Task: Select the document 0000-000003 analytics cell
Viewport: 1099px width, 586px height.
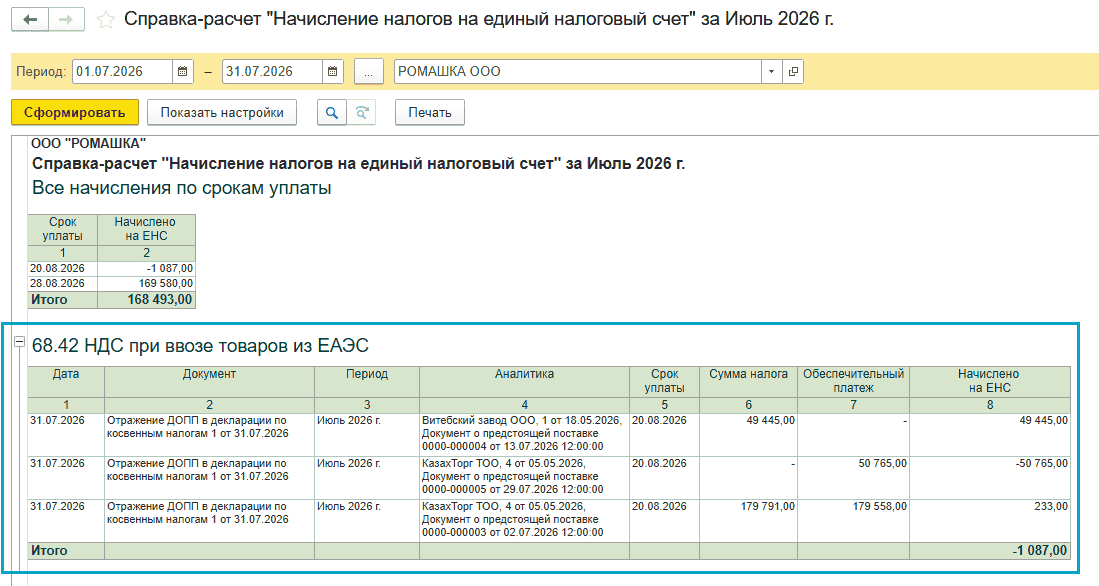Action: (x=524, y=521)
